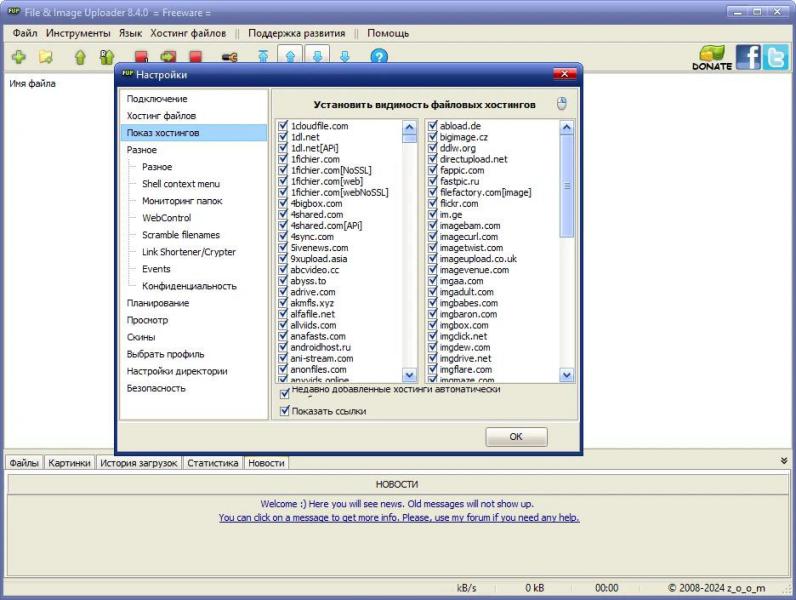Select Shell context menu settings item
The height and width of the screenshot is (600, 796).
click(x=181, y=184)
